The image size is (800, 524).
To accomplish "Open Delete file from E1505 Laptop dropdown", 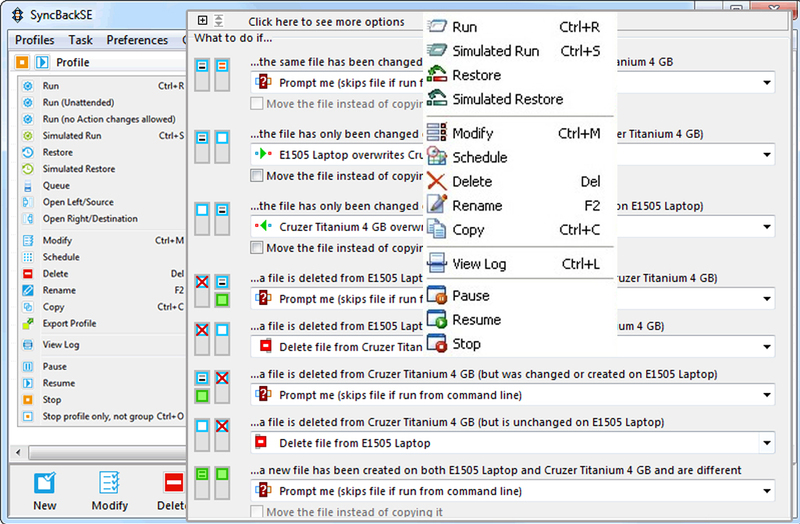I will point(767,443).
